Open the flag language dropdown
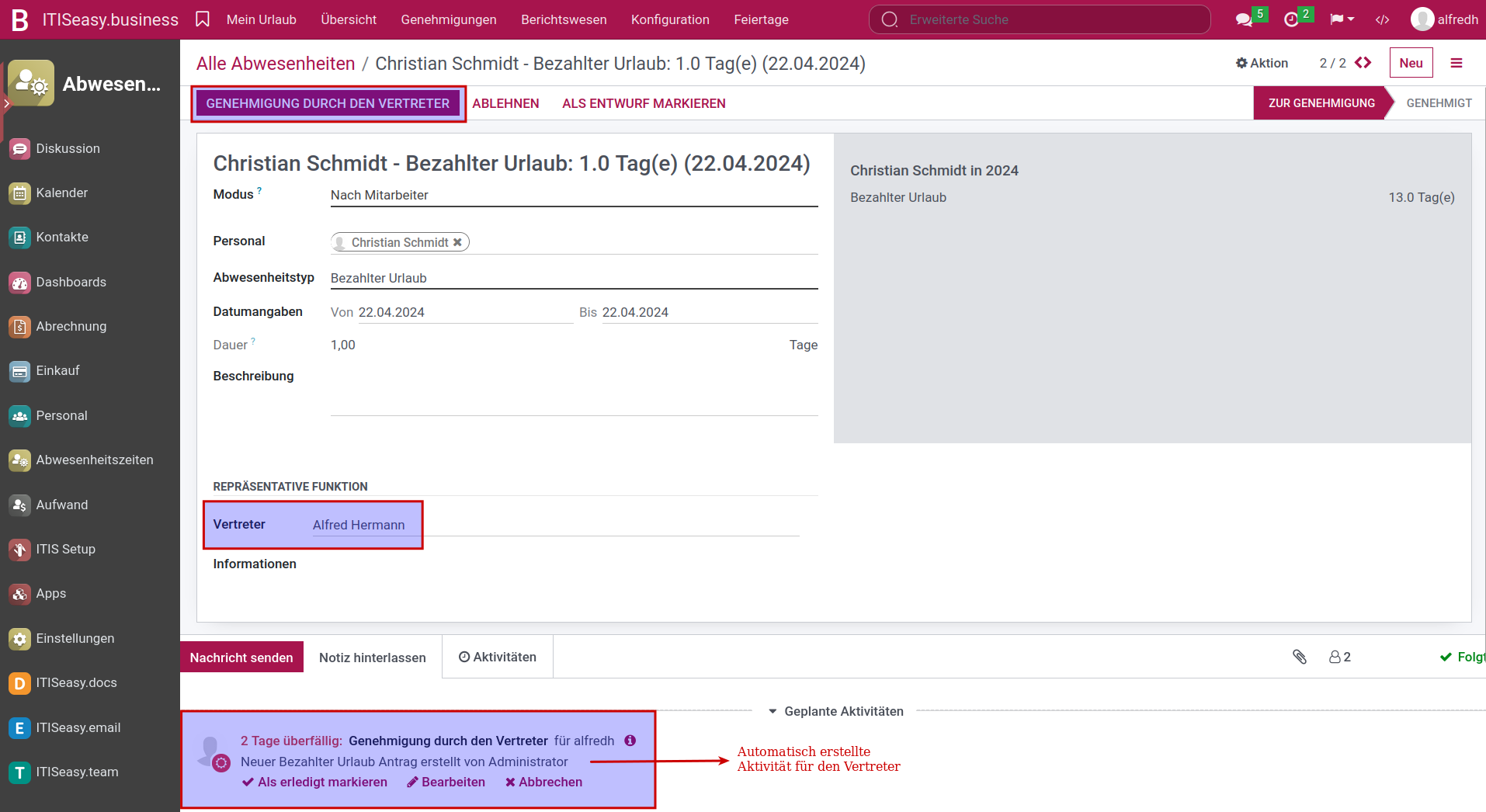 [x=1342, y=19]
